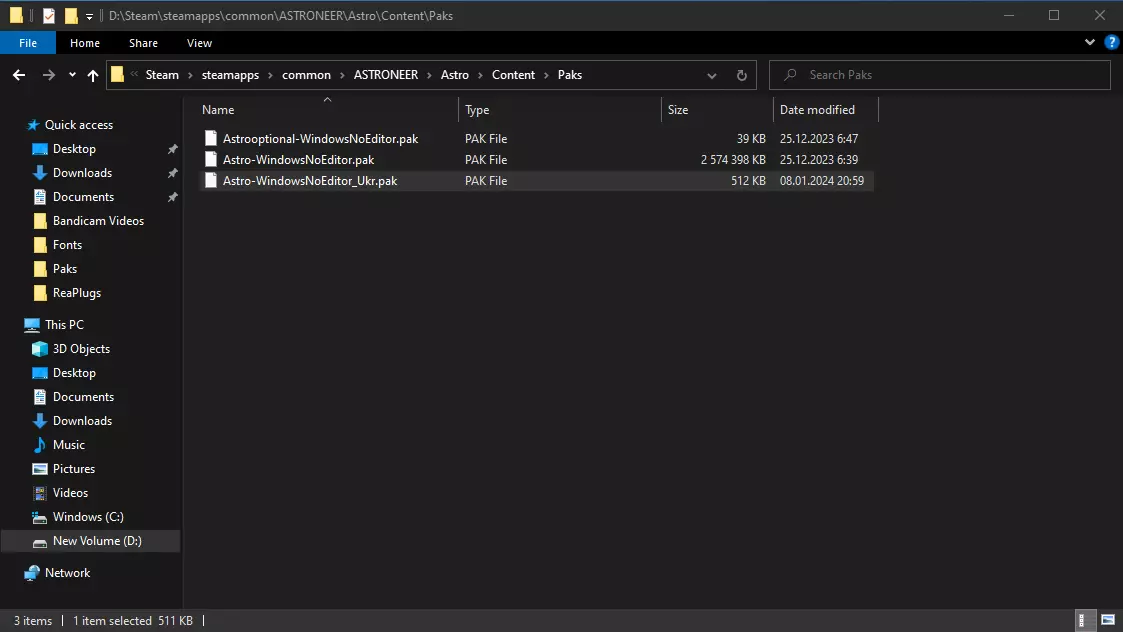The height and width of the screenshot is (632, 1123).
Task: Select Astro-WindowsNoEditor.pak file
Action: 298,160
